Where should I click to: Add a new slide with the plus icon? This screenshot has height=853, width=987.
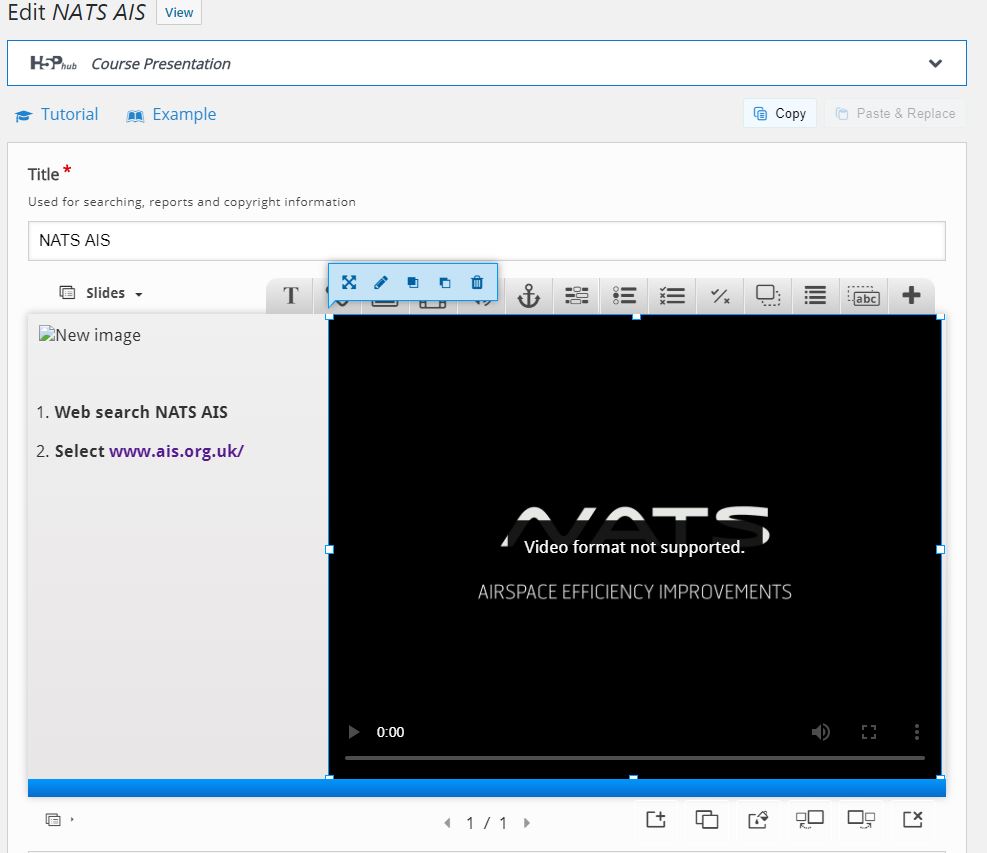pyautogui.click(x=655, y=819)
